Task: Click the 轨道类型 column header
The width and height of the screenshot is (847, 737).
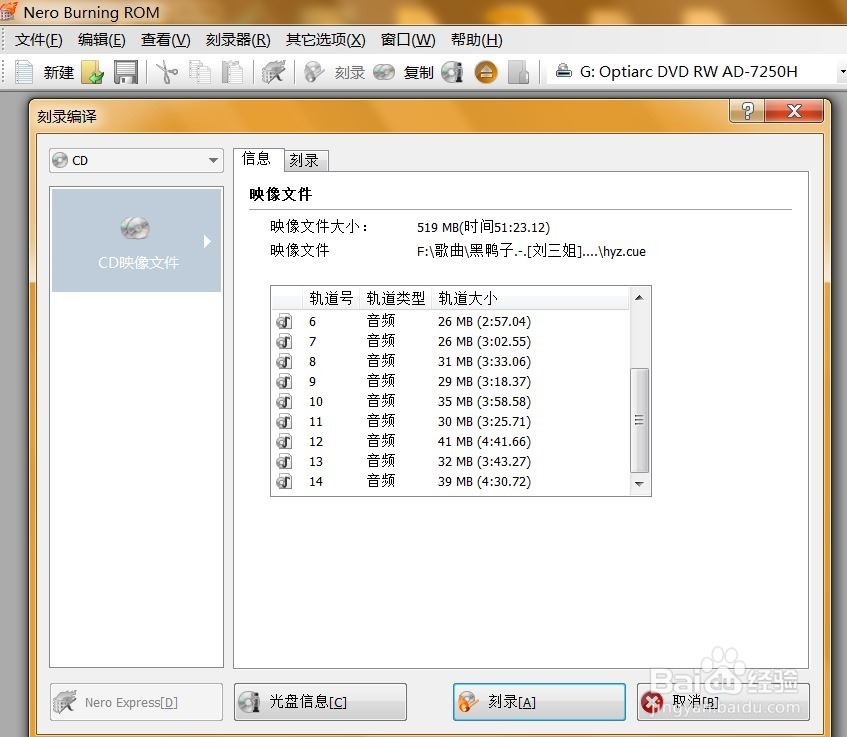Action: click(395, 298)
